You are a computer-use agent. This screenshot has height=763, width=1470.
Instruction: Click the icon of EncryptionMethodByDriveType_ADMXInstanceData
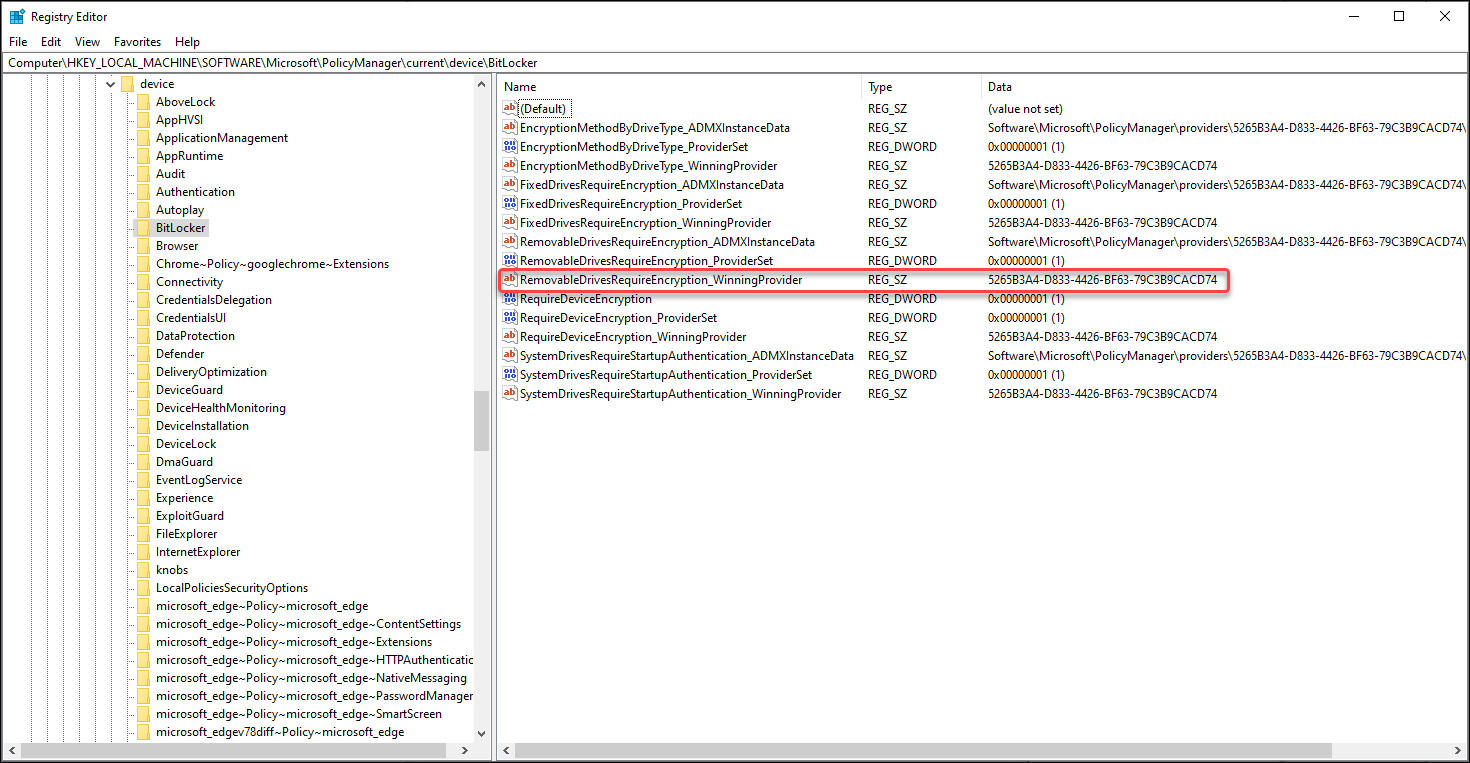pos(510,127)
